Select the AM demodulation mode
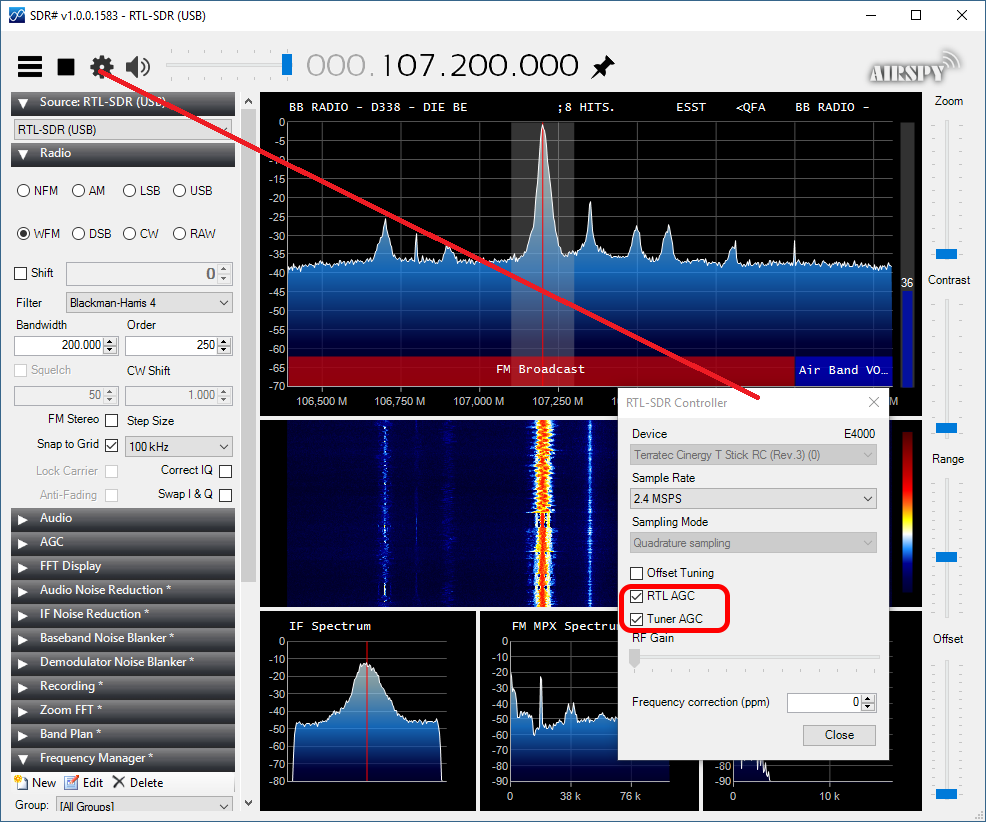Viewport: 986px width, 822px height. click(79, 191)
